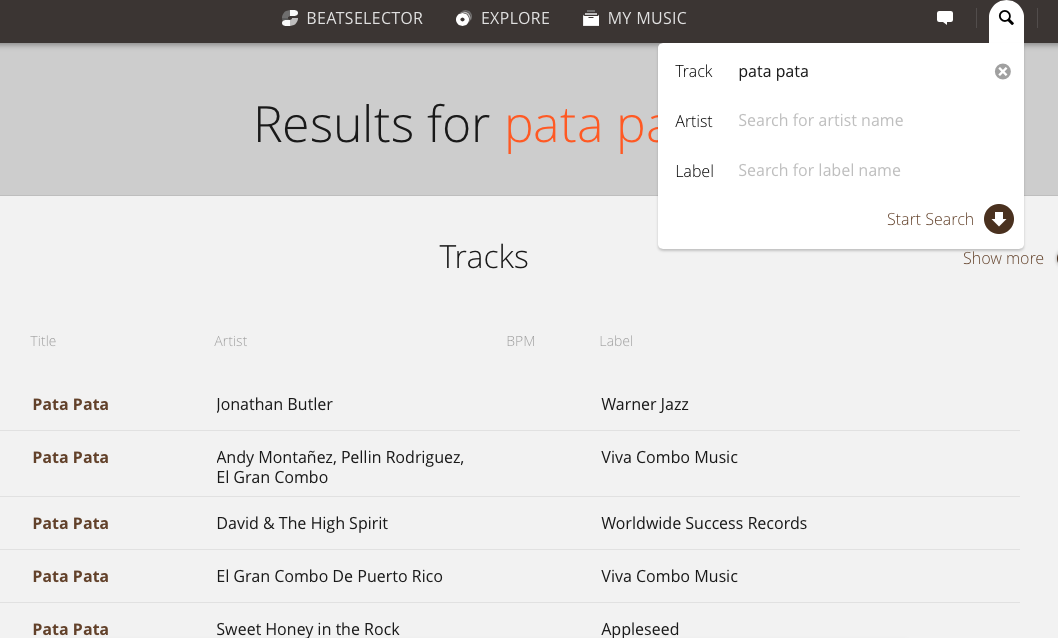Image resolution: width=1058 pixels, height=638 pixels.
Task: Open Pata Pata by David & The High Spirit
Action: [x=71, y=523]
